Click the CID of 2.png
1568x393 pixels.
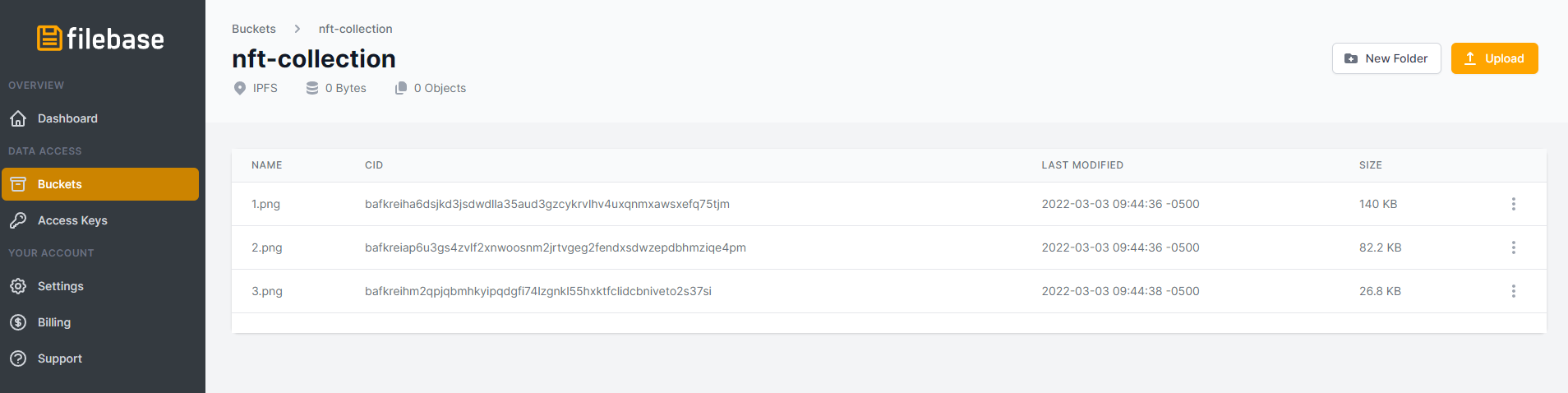click(x=555, y=247)
